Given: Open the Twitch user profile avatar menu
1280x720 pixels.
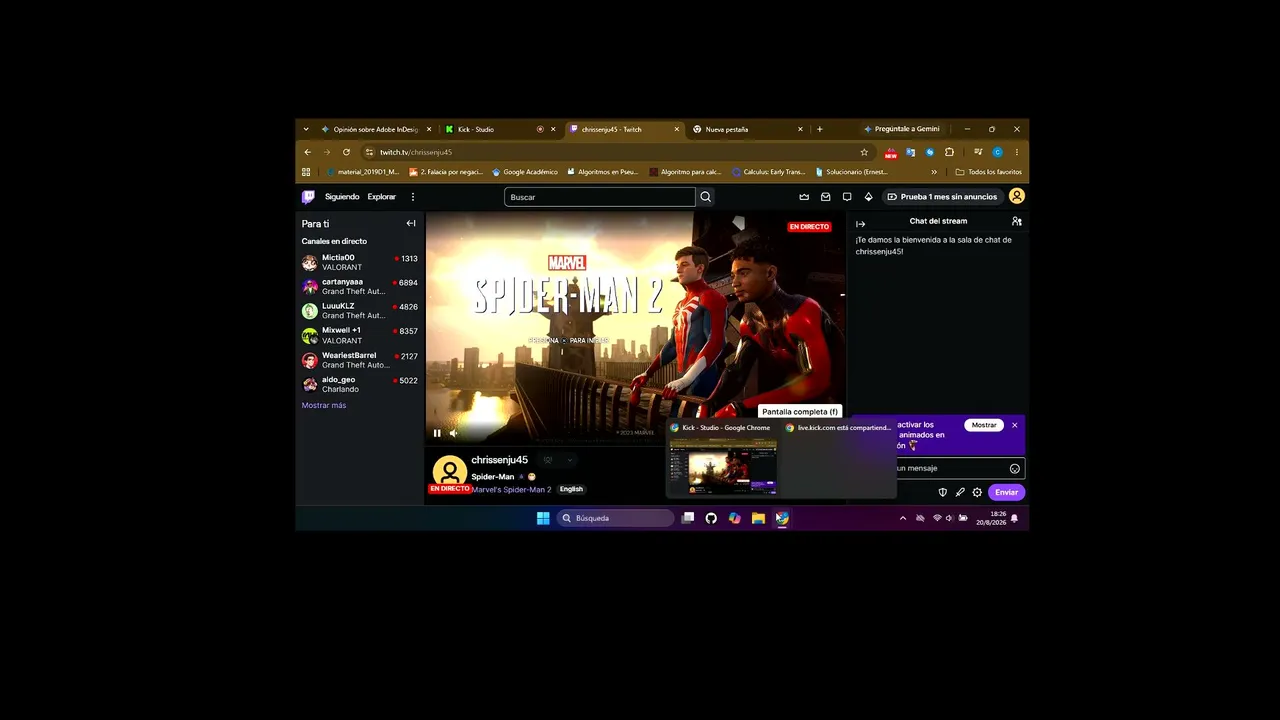Looking at the screenshot, I should 1016,197.
